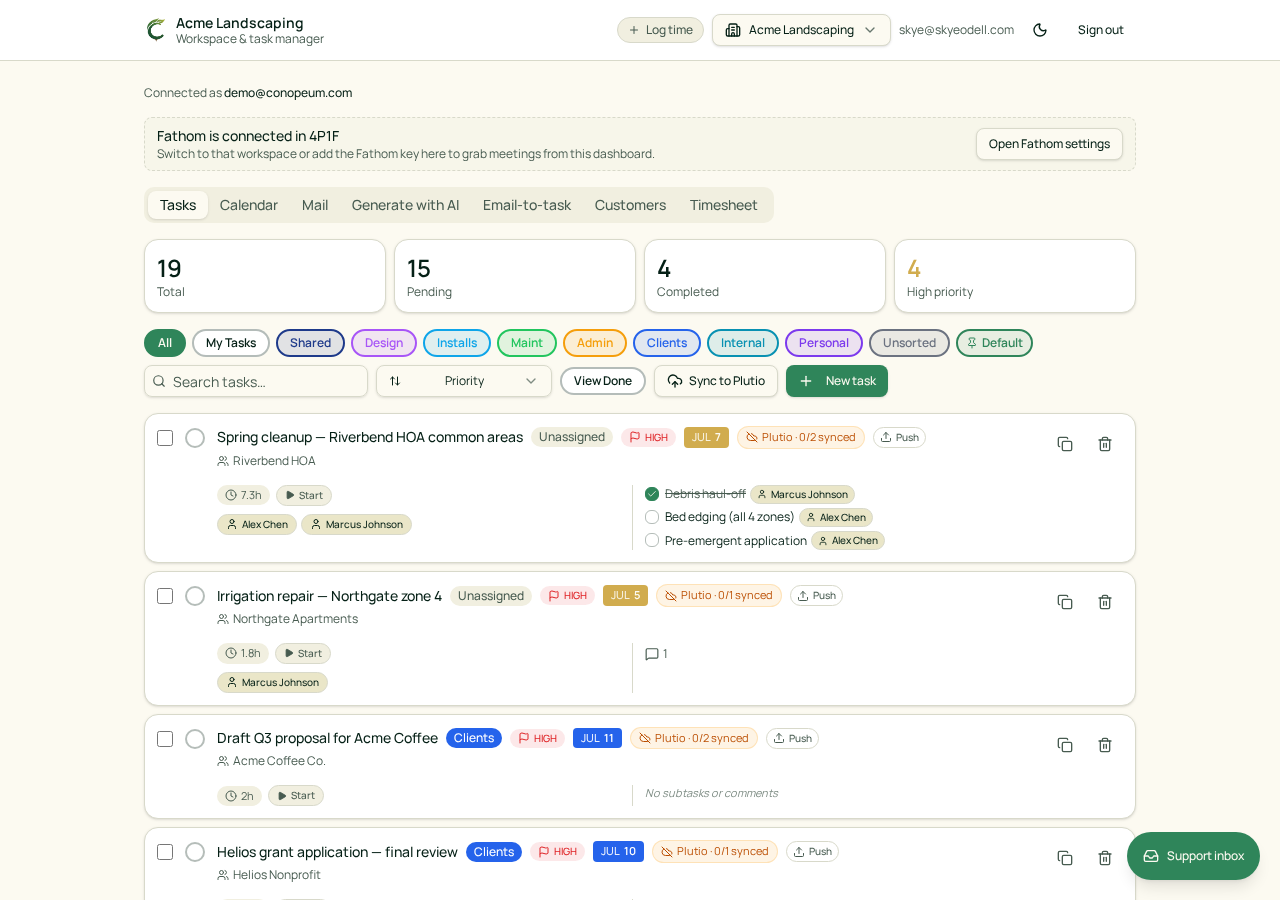Viewport: 1280px width, 900px height.
Task: Duplicate the Draft Q3 proposal task
Action: [x=1065, y=745]
